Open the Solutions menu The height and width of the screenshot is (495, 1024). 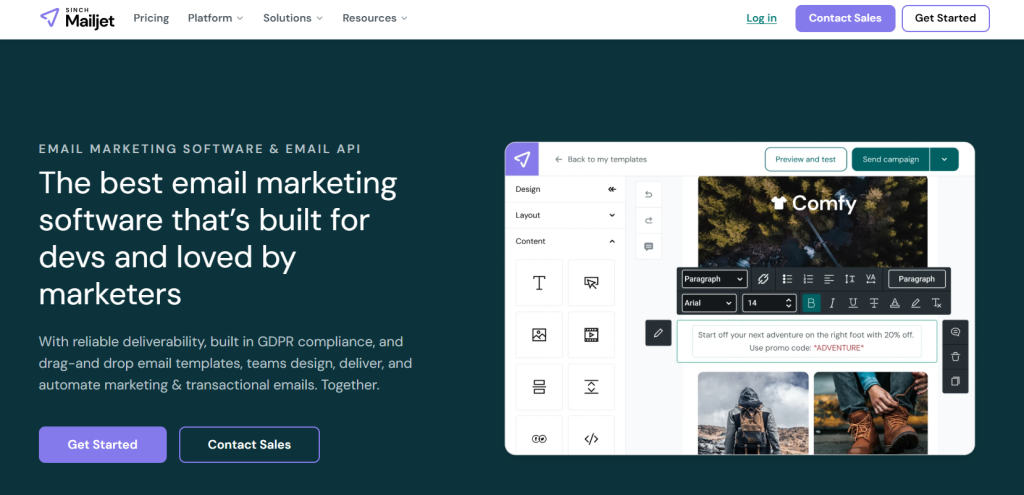coord(293,18)
